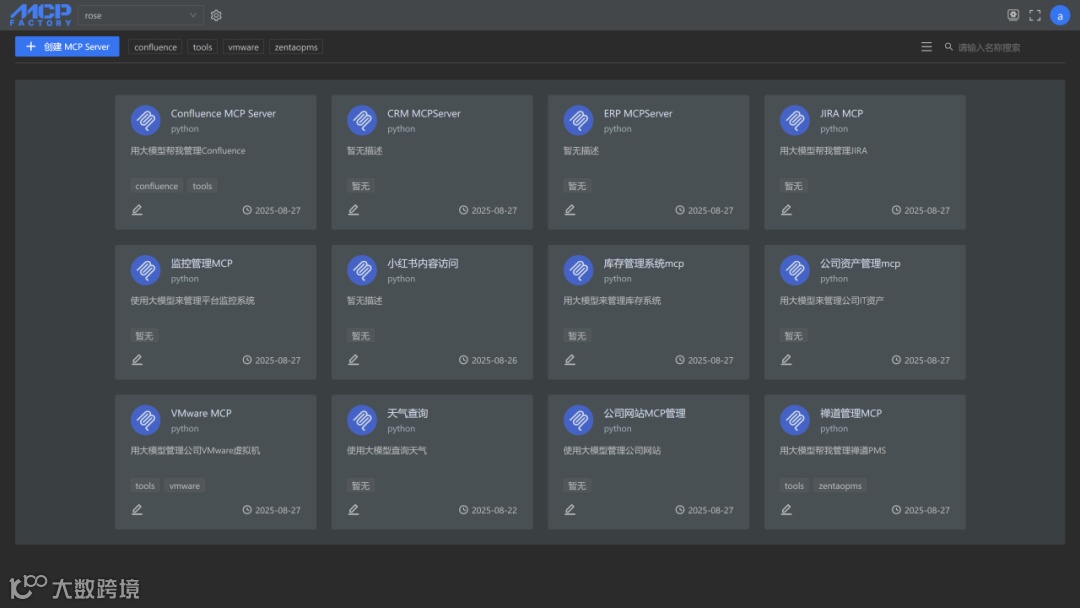
Task: Edit the Confluence MCP Server card
Action: click(137, 210)
